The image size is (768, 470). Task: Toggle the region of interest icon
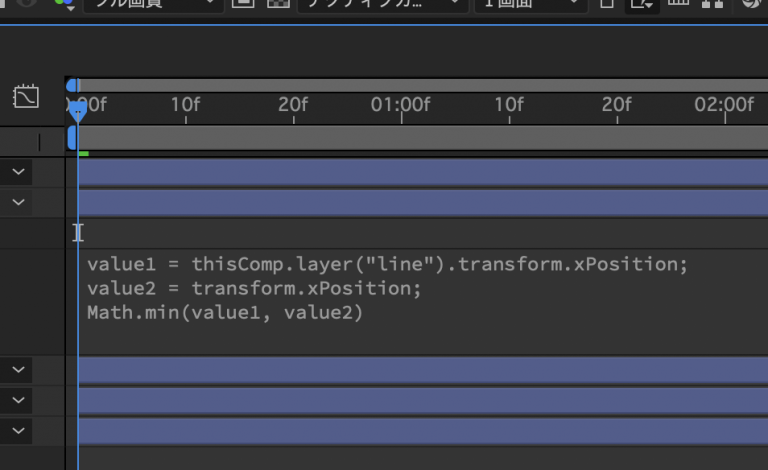coord(242,4)
